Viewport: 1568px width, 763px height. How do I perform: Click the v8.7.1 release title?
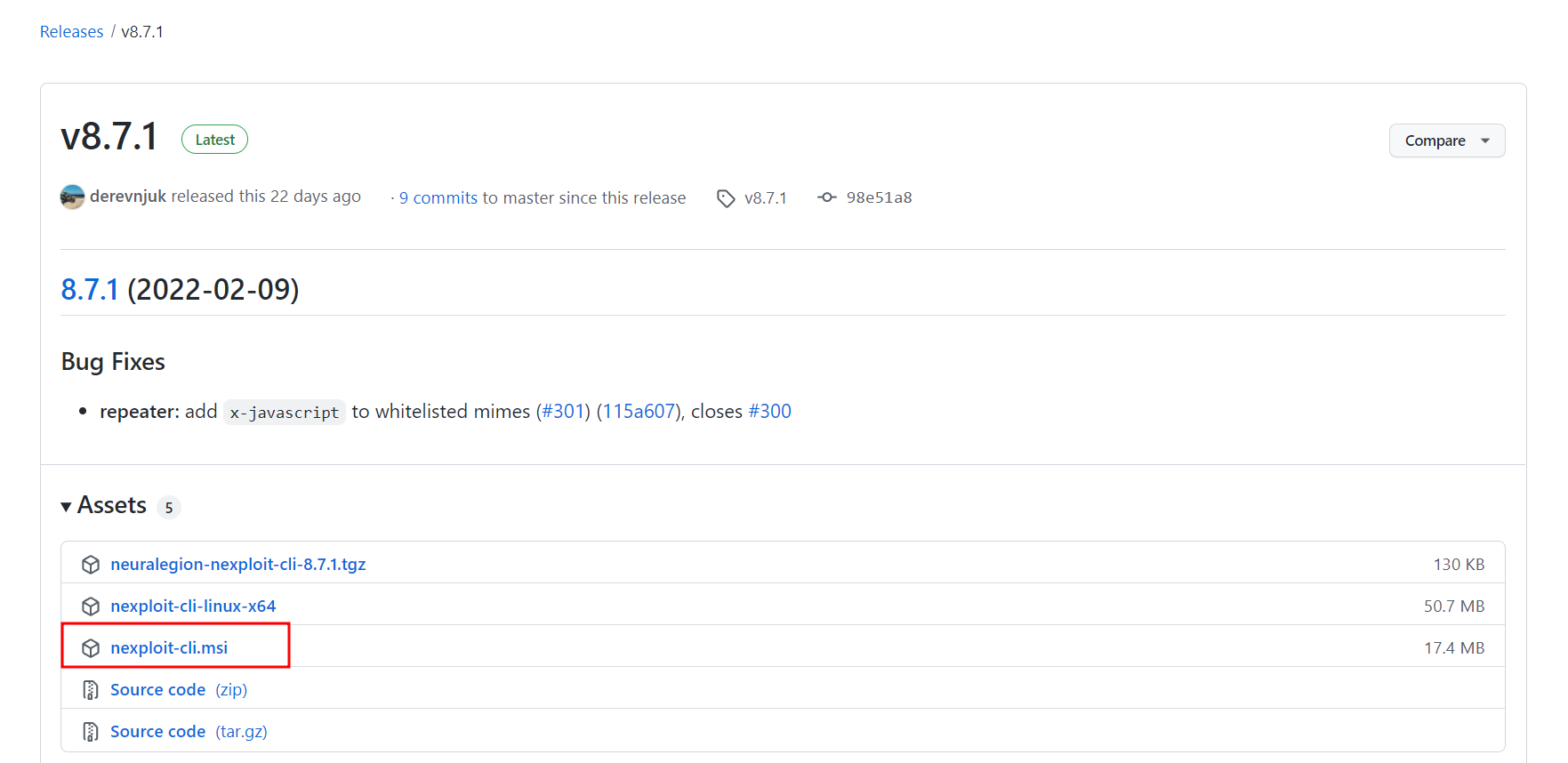pos(109,138)
